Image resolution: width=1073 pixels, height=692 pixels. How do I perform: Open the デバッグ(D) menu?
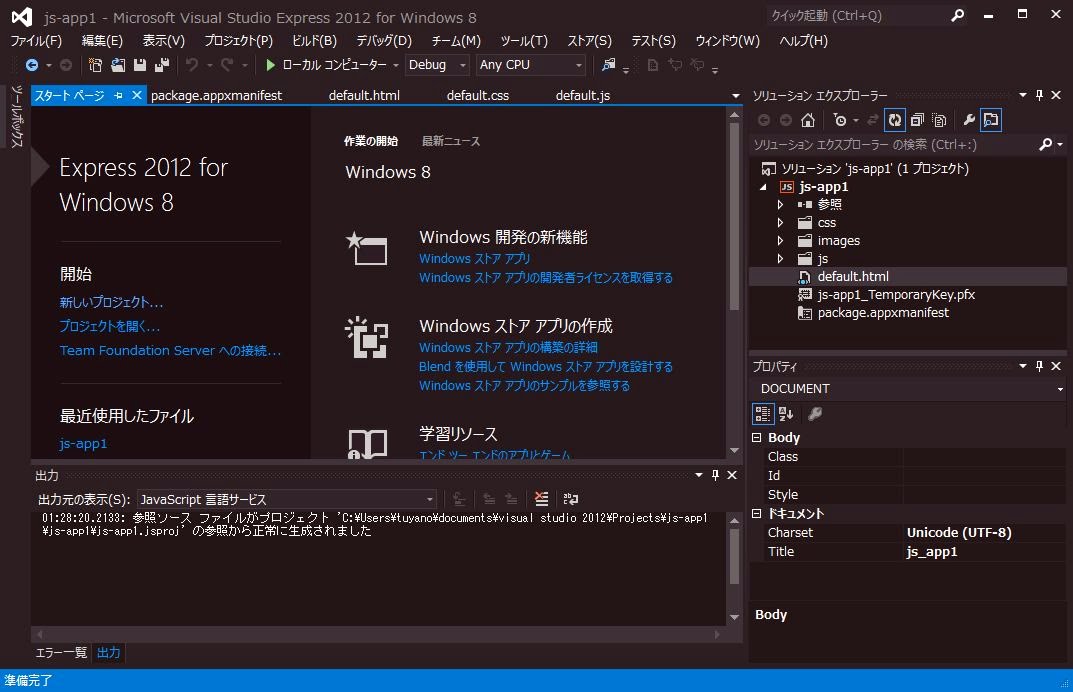pos(384,41)
